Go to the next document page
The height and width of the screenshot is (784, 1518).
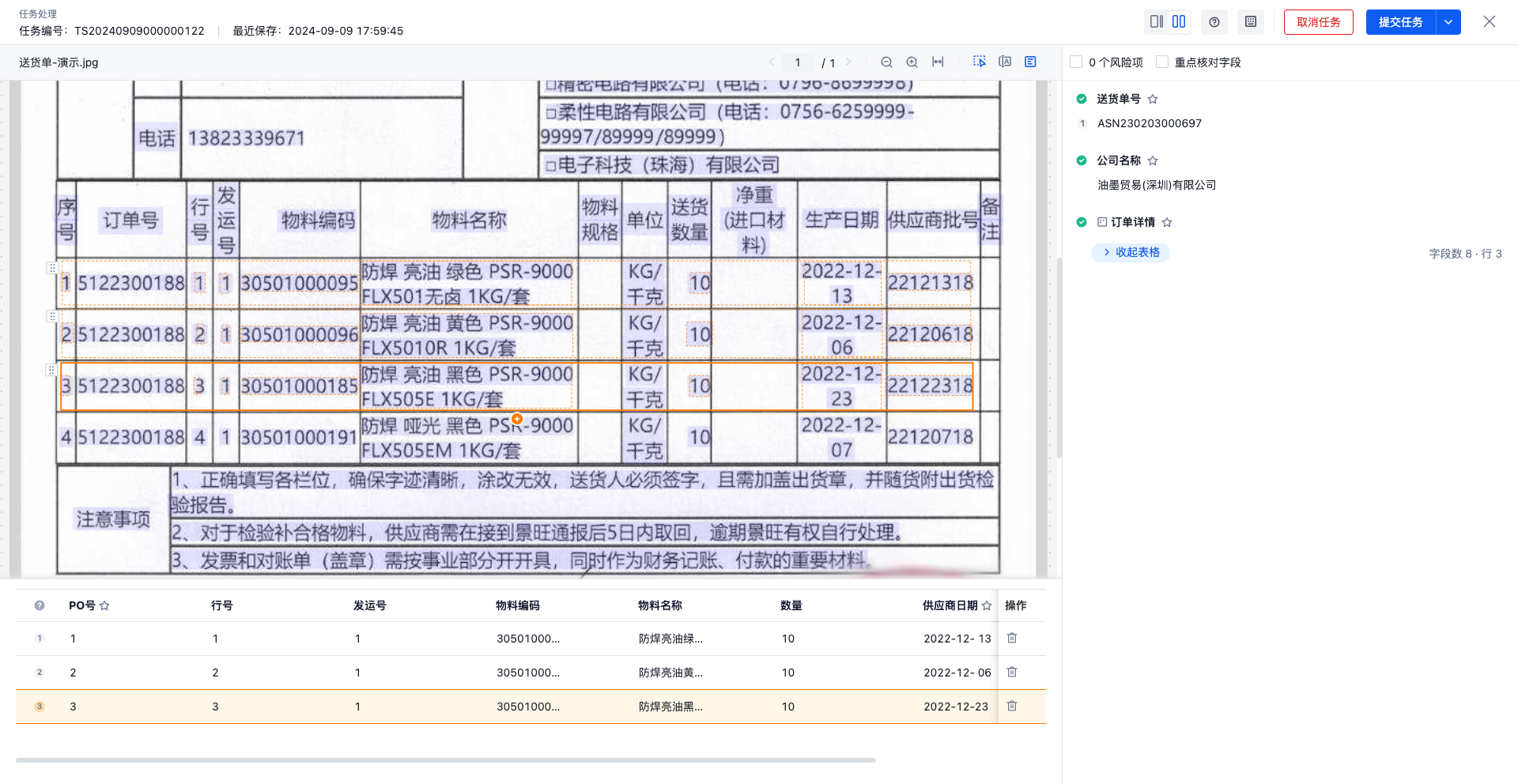point(848,62)
